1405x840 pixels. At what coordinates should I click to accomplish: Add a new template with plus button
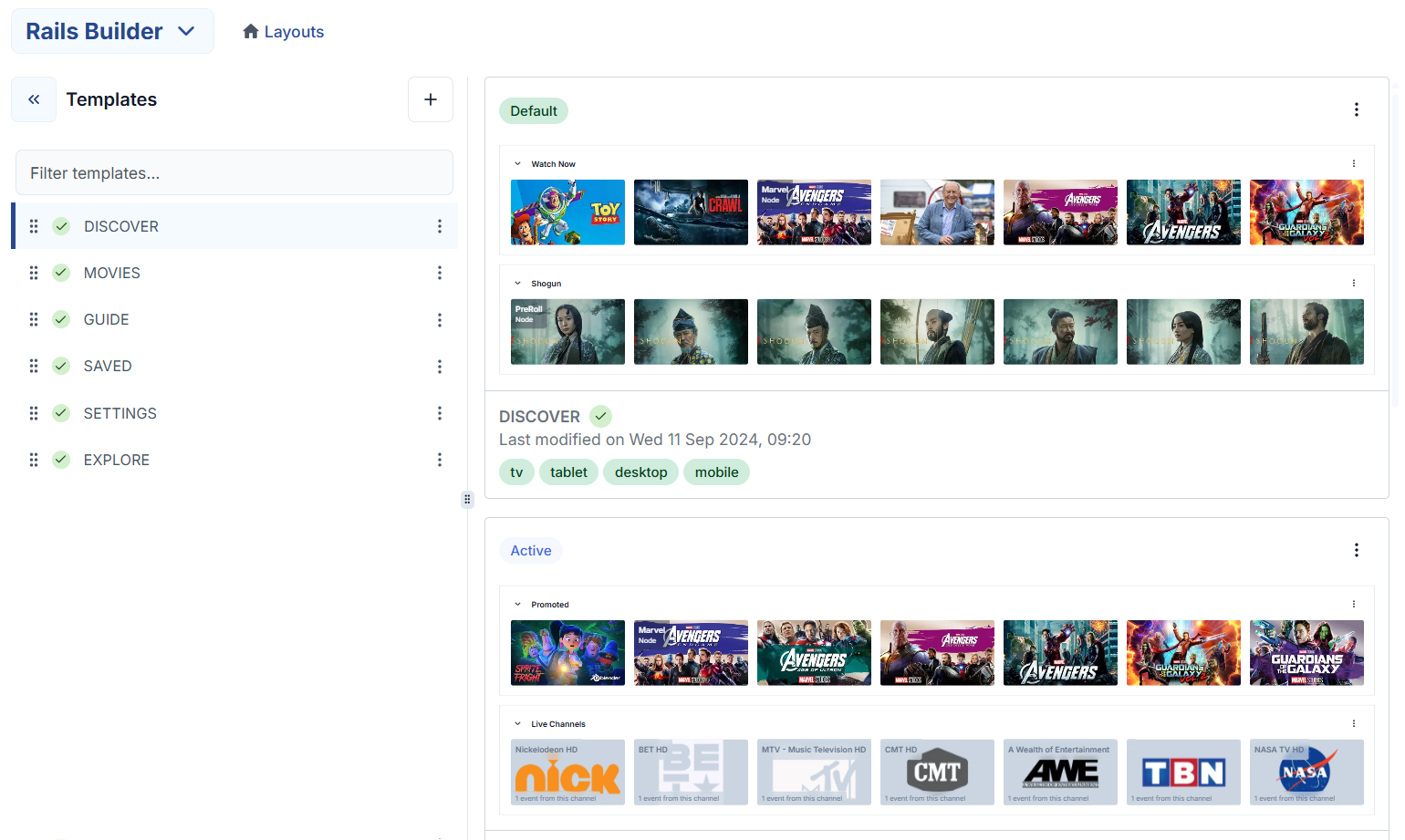coord(431,99)
